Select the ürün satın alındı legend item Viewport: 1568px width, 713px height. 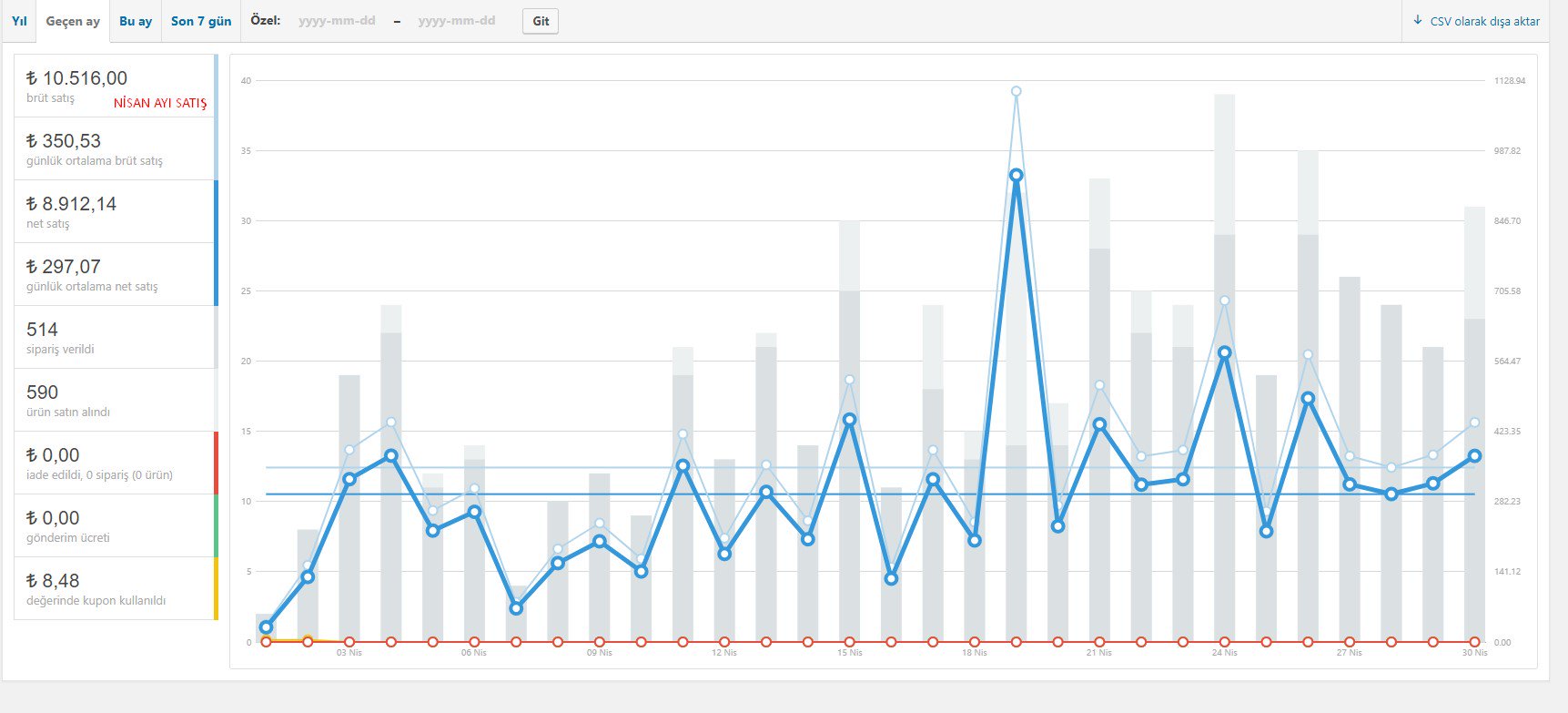click(x=116, y=400)
